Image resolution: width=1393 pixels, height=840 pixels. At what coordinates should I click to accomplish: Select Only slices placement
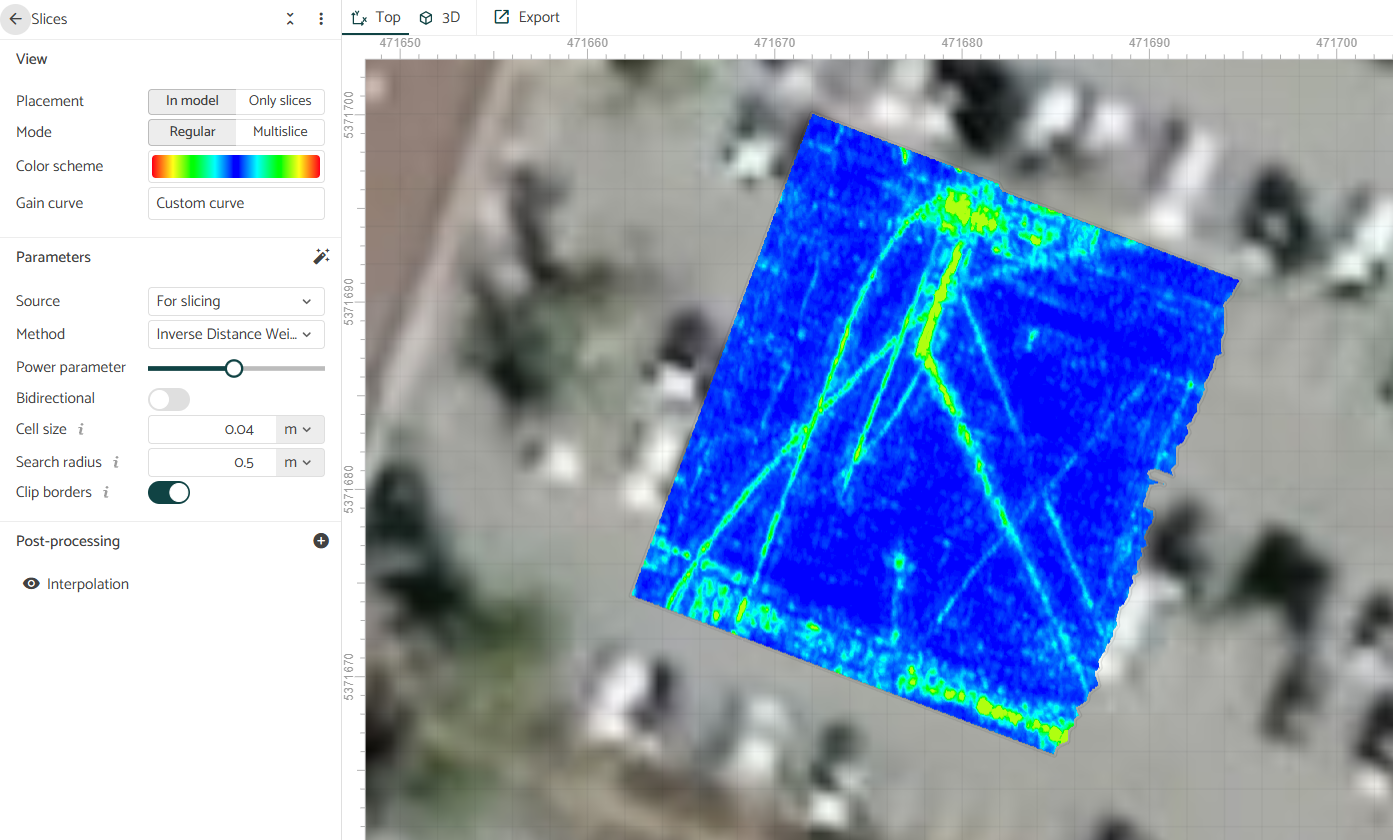tap(280, 101)
